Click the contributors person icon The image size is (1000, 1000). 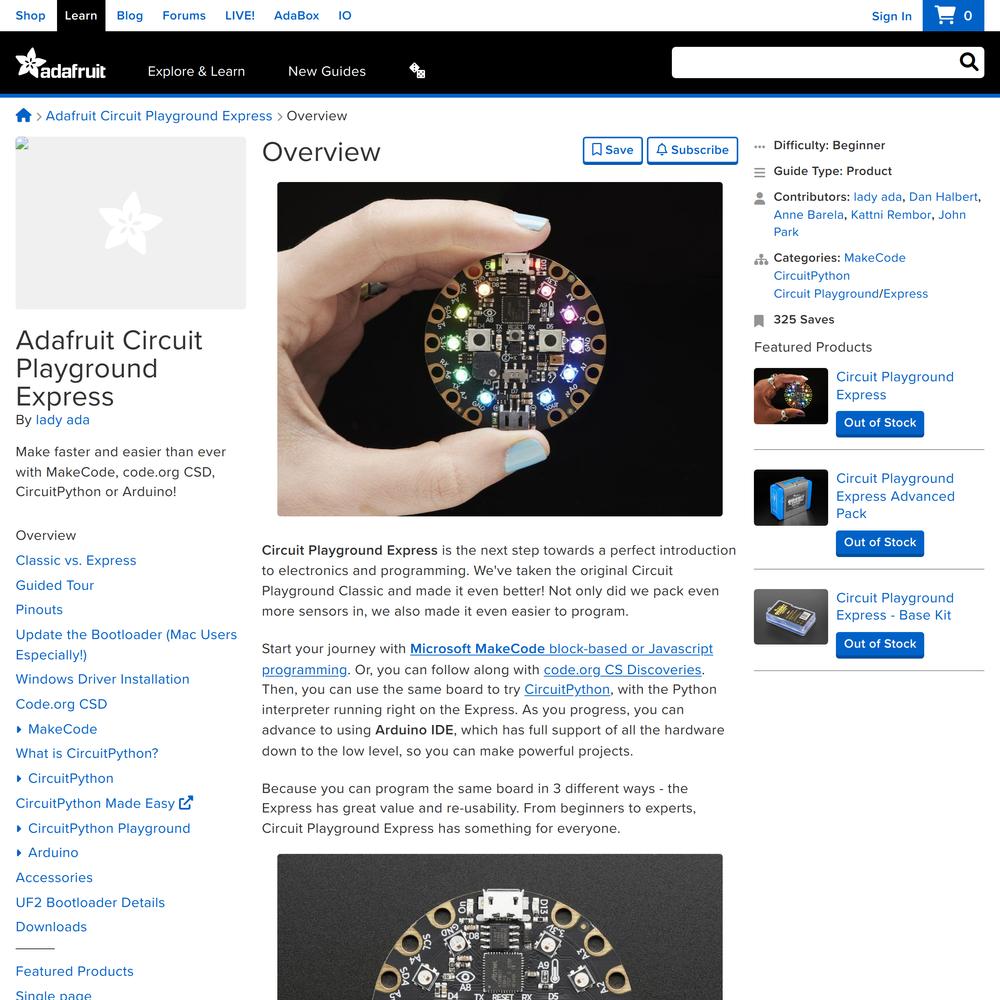(x=760, y=198)
